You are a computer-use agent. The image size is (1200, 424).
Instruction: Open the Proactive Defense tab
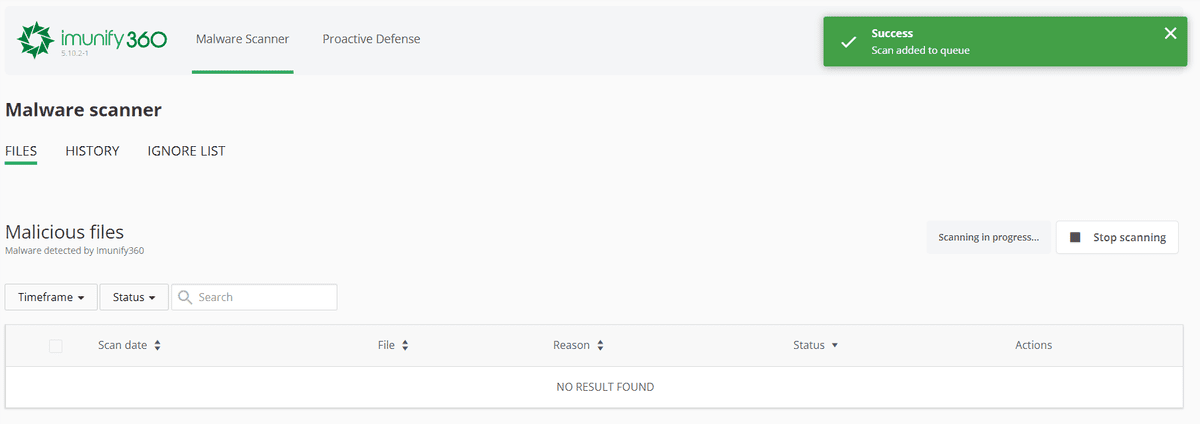pyautogui.click(x=371, y=39)
